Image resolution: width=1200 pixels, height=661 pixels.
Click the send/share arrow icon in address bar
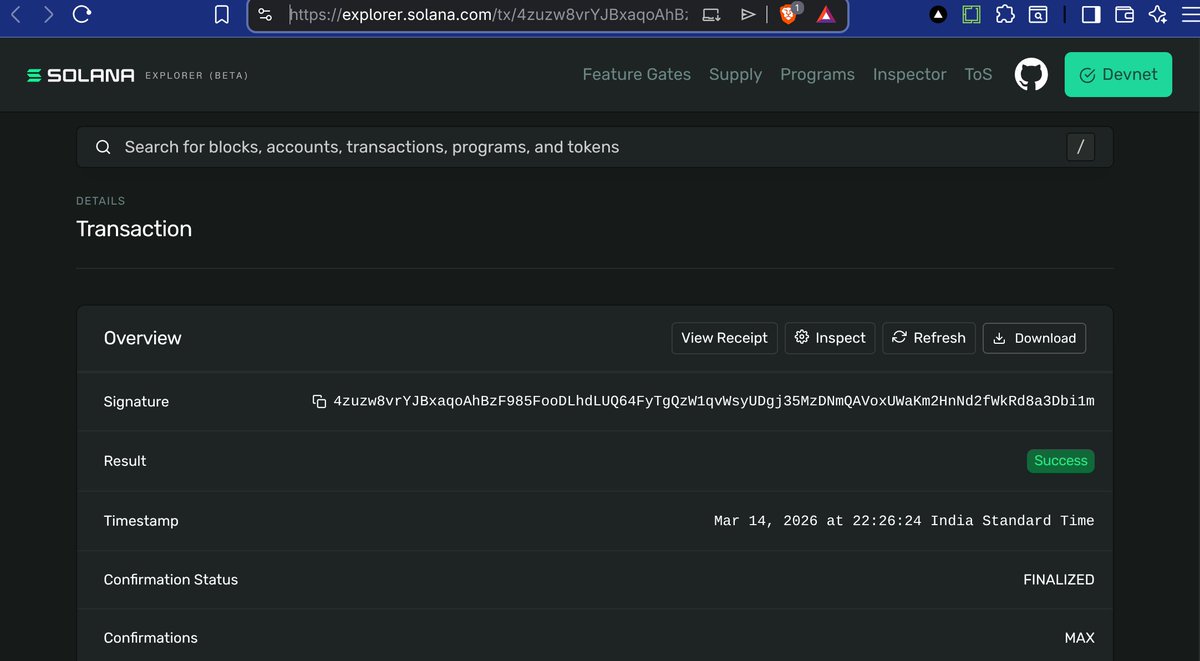coord(748,15)
